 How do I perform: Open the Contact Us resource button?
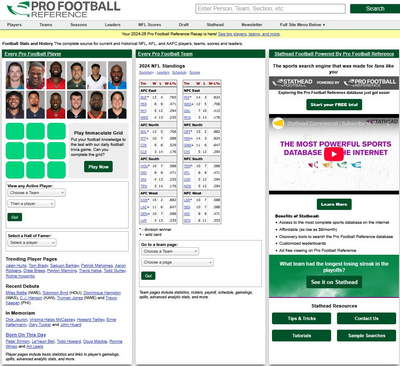pos(366,318)
